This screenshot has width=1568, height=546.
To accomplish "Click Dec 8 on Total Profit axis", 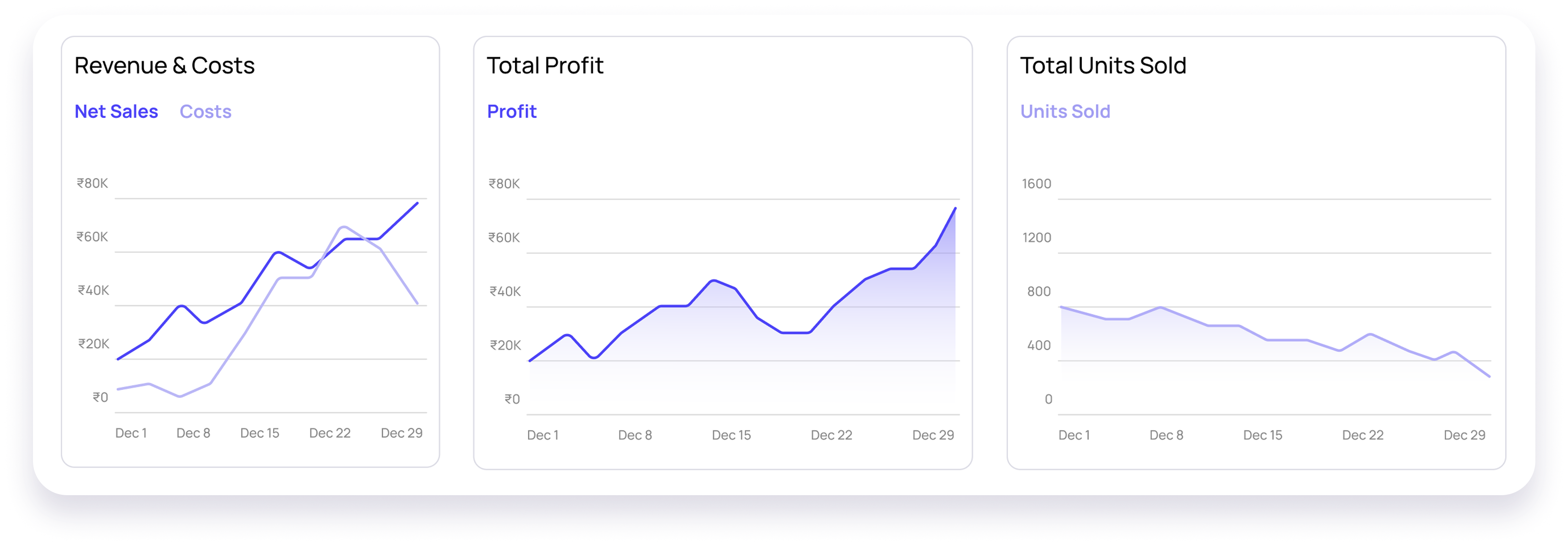I will pos(635,435).
